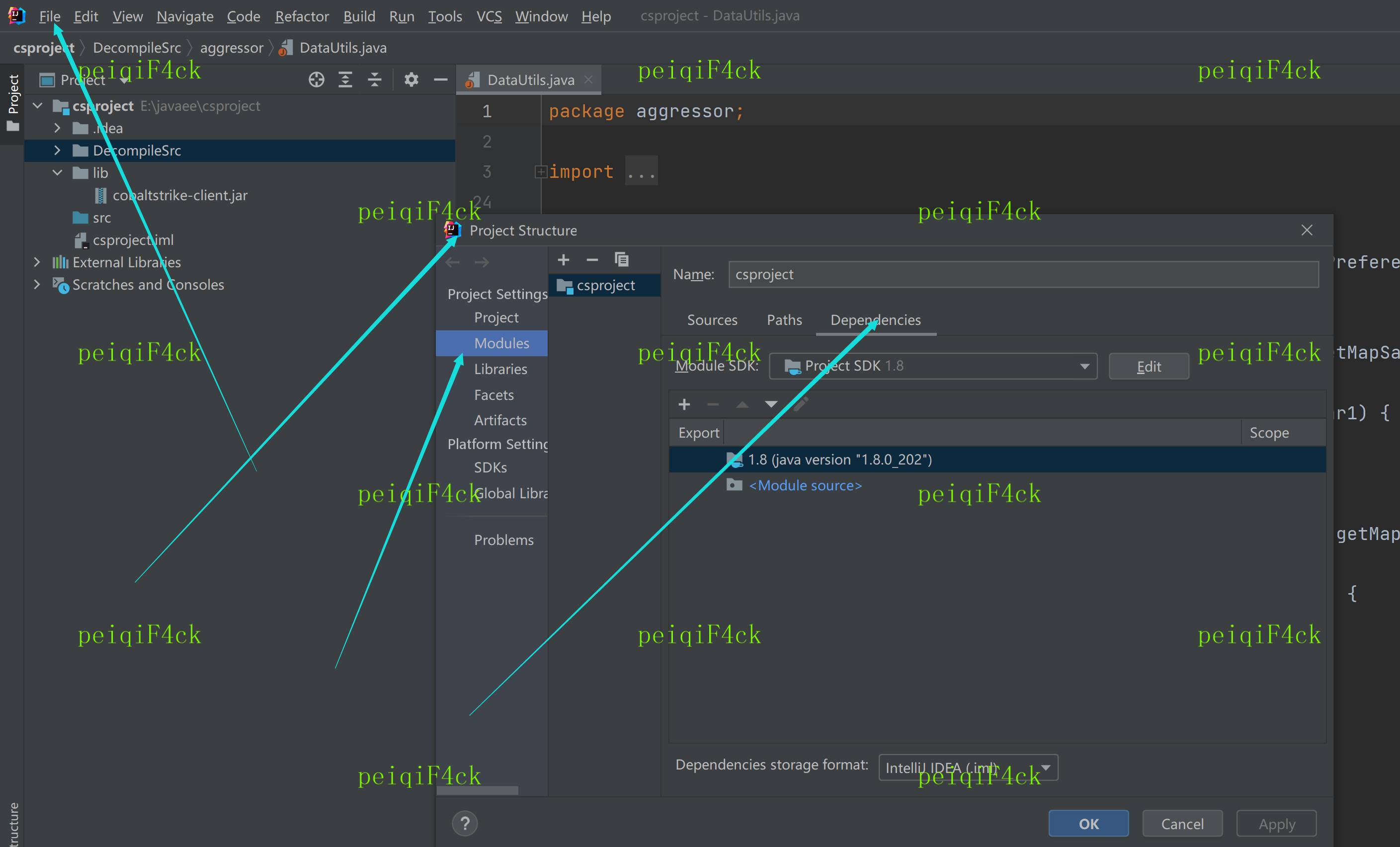
Task: Expand the DecompileSrc folder
Action: pos(57,151)
